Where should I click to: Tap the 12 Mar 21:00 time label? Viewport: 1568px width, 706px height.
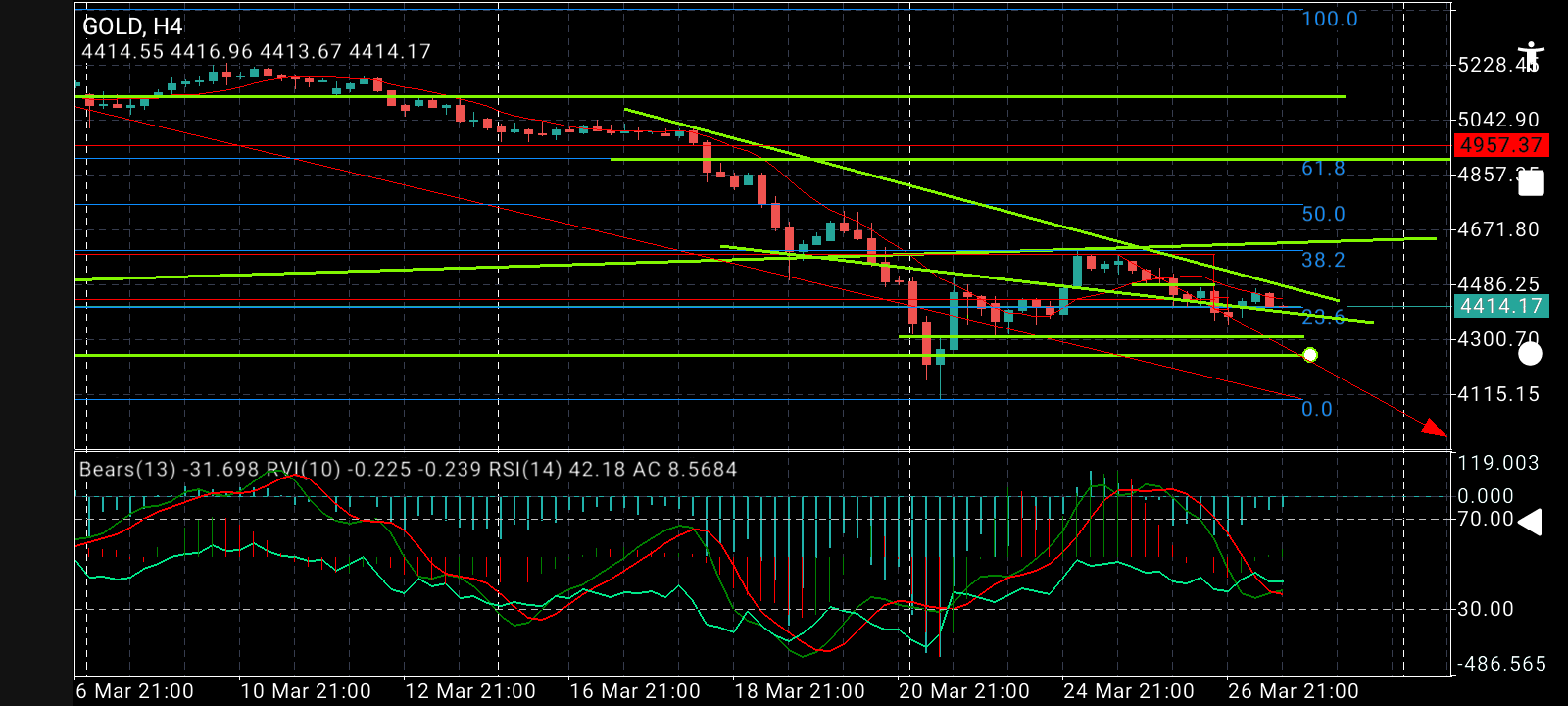pos(470,691)
